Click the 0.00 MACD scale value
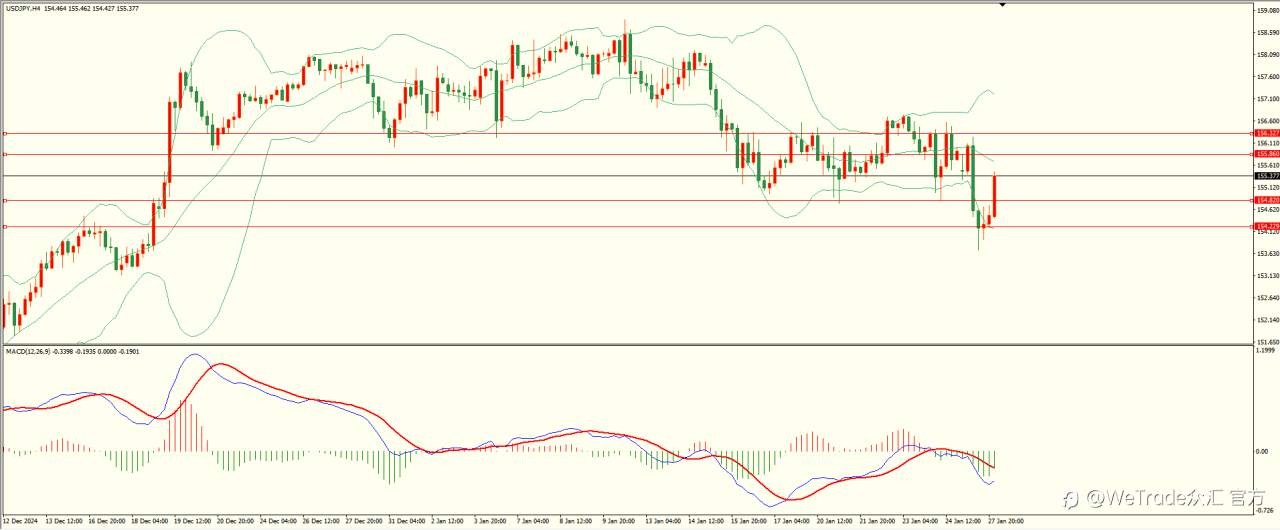This screenshot has width=1280, height=530. point(1263,451)
